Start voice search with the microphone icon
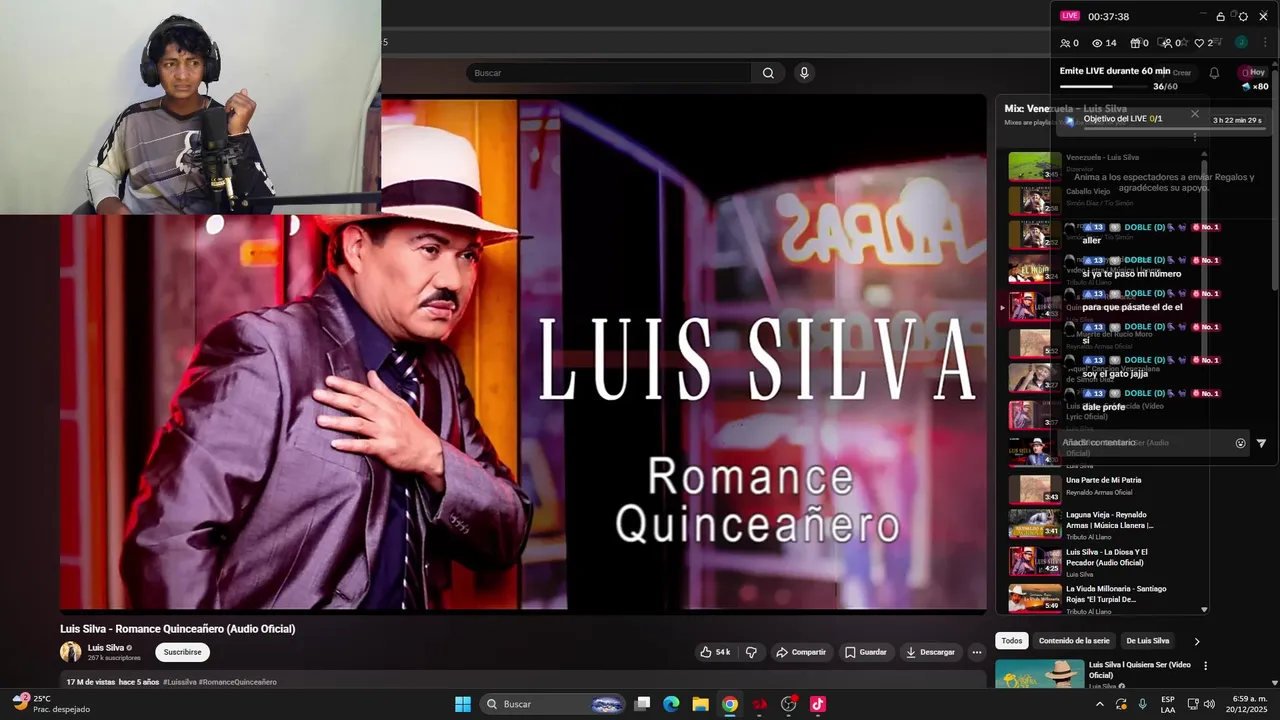Viewport: 1280px width, 720px height. (x=804, y=73)
